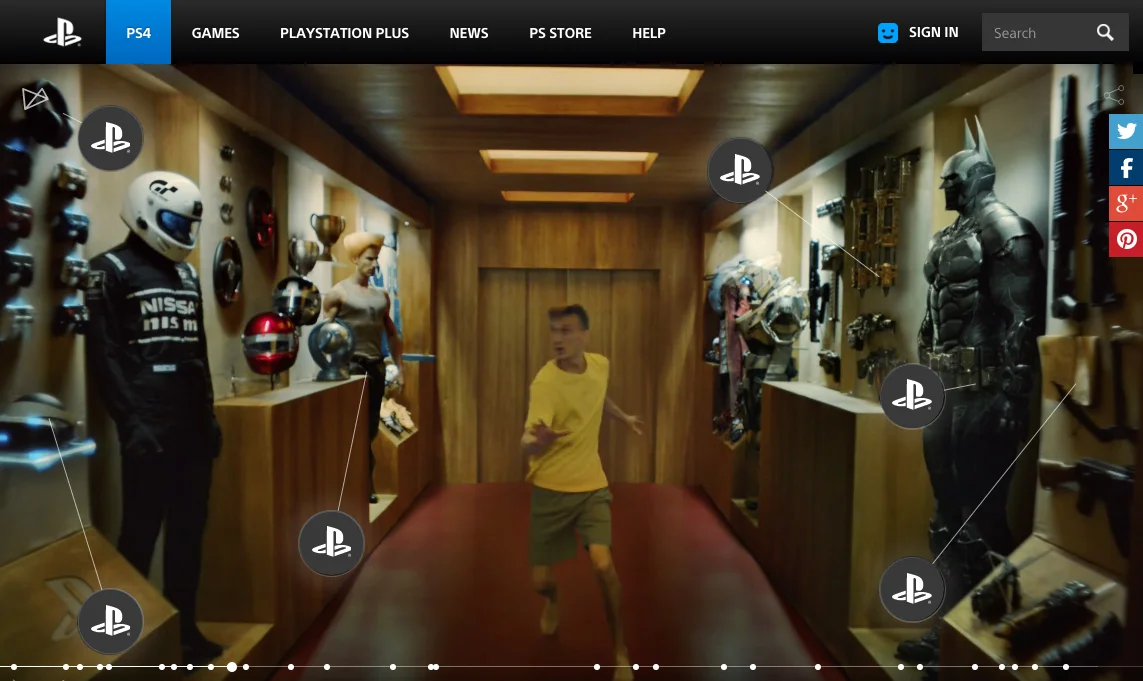Click the share icon above Twitter
The width and height of the screenshot is (1143, 681).
point(1114,95)
